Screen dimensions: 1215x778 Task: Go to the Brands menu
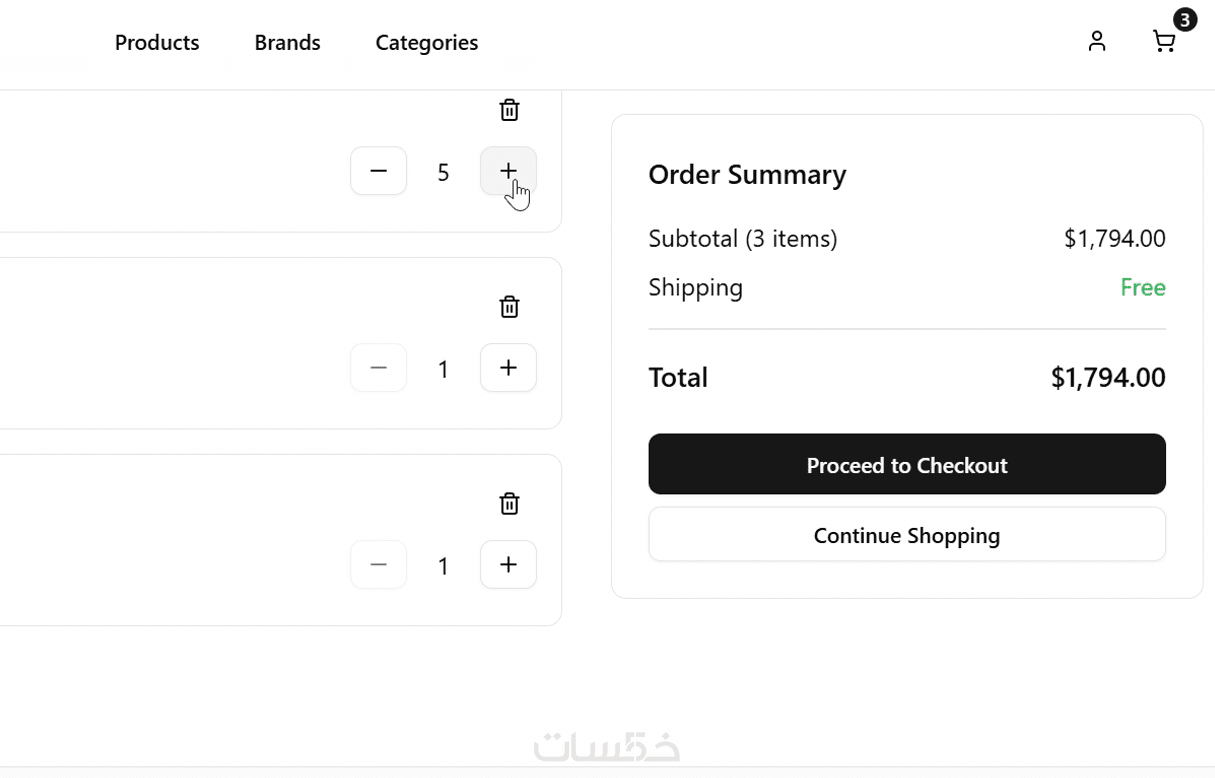[x=287, y=42]
